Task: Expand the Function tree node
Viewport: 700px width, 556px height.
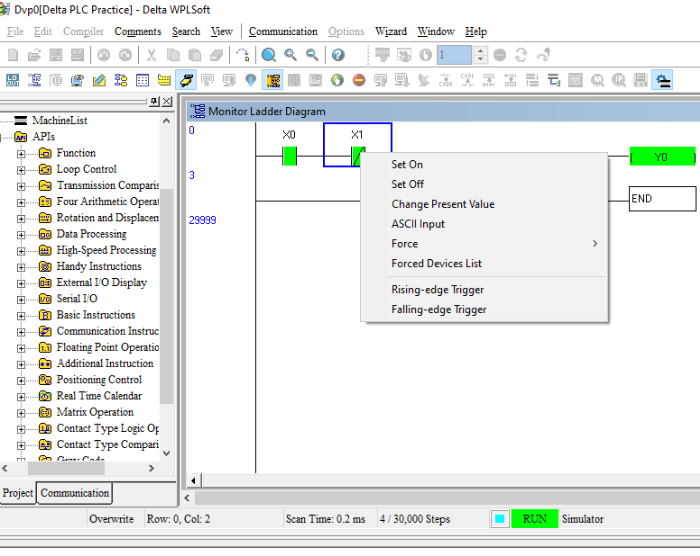Action: click(x=21, y=153)
